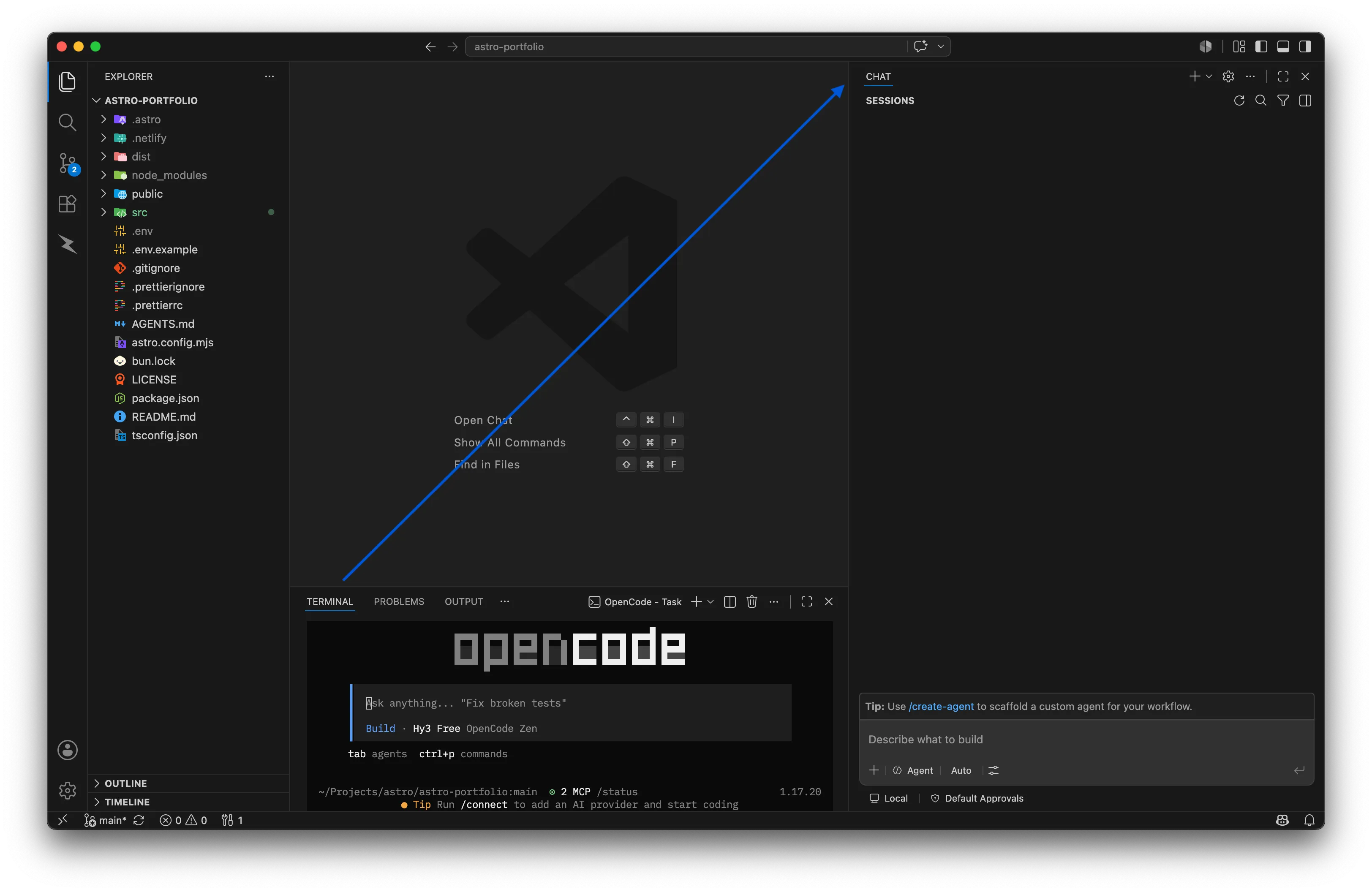Open the Search view in activity bar

pos(68,122)
